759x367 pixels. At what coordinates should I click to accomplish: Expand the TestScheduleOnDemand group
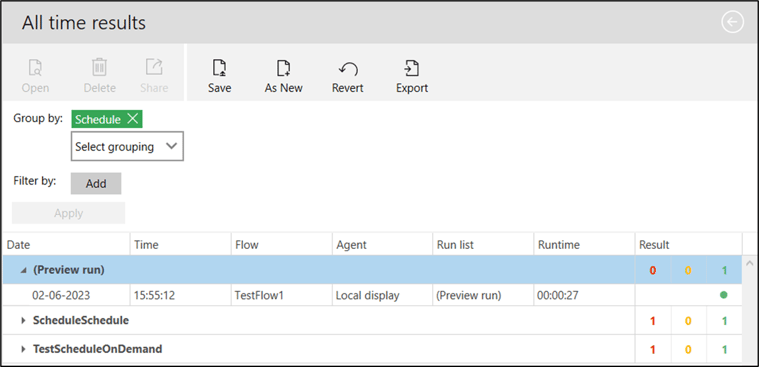(x=23, y=349)
